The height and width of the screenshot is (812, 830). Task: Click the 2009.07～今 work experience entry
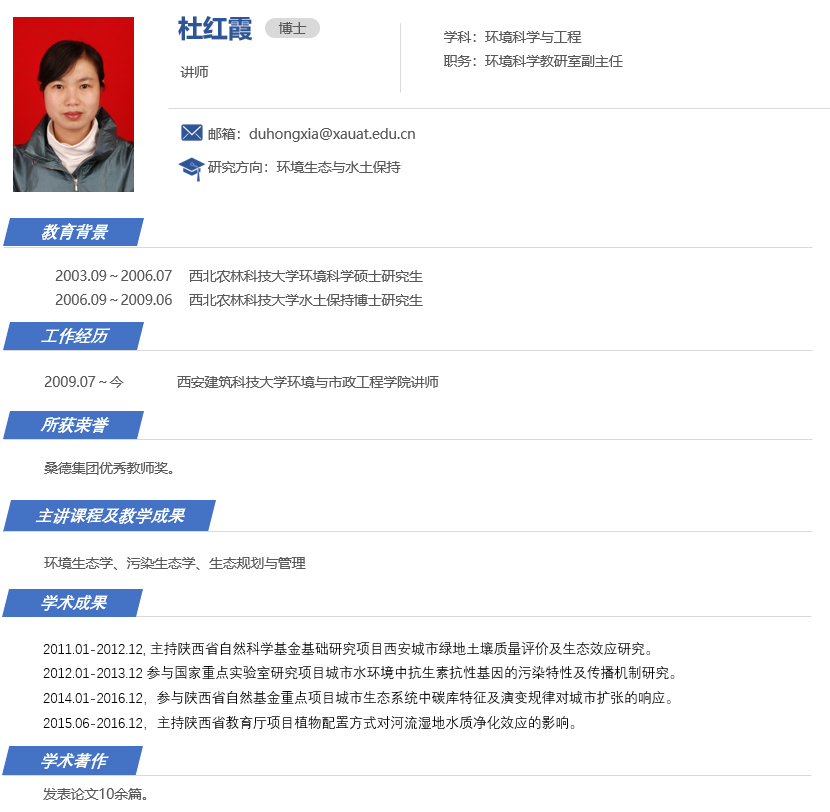coord(241,382)
